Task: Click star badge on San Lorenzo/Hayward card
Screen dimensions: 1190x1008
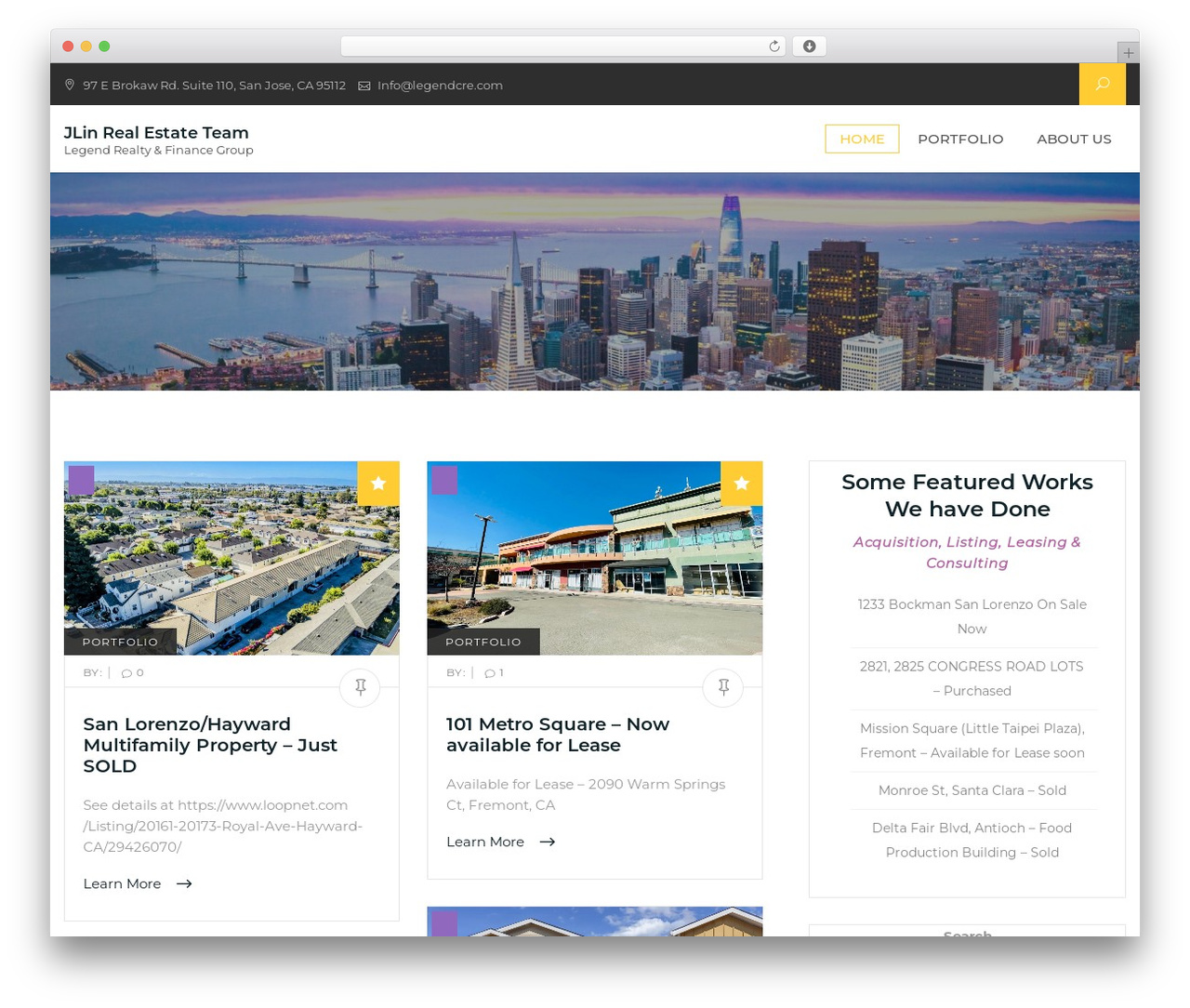Action: click(x=378, y=484)
